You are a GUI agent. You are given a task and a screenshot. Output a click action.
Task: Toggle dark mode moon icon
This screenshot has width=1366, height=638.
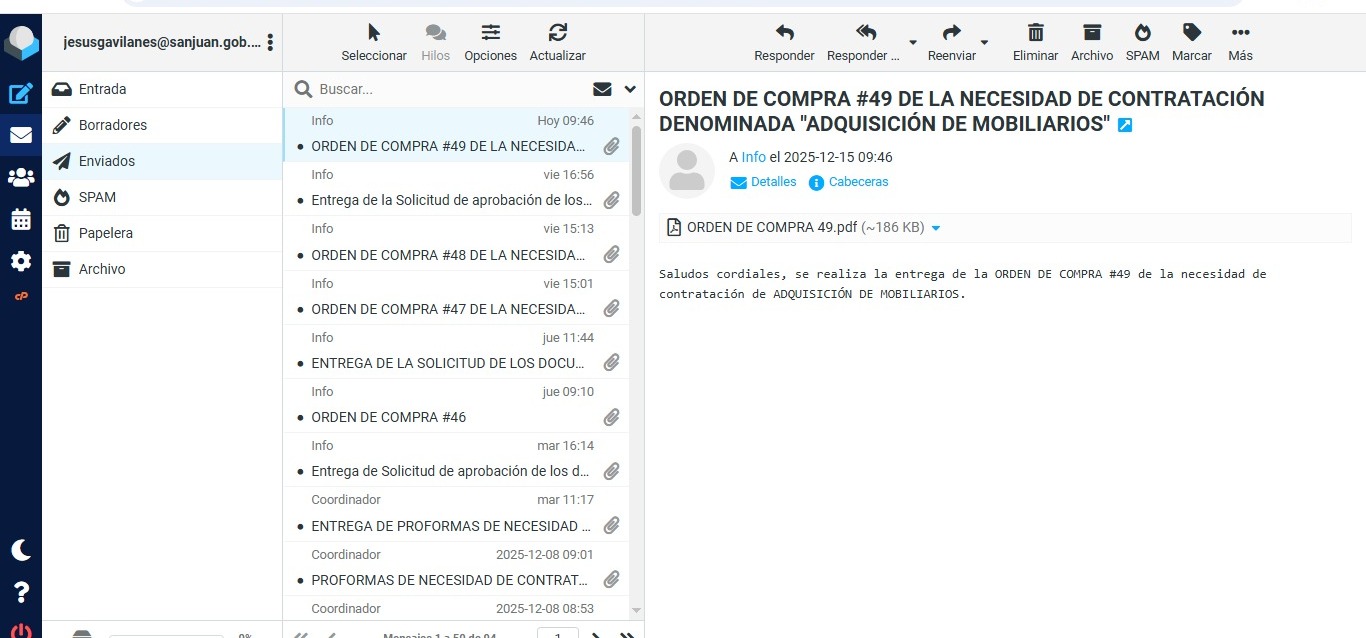pyautogui.click(x=21, y=550)
